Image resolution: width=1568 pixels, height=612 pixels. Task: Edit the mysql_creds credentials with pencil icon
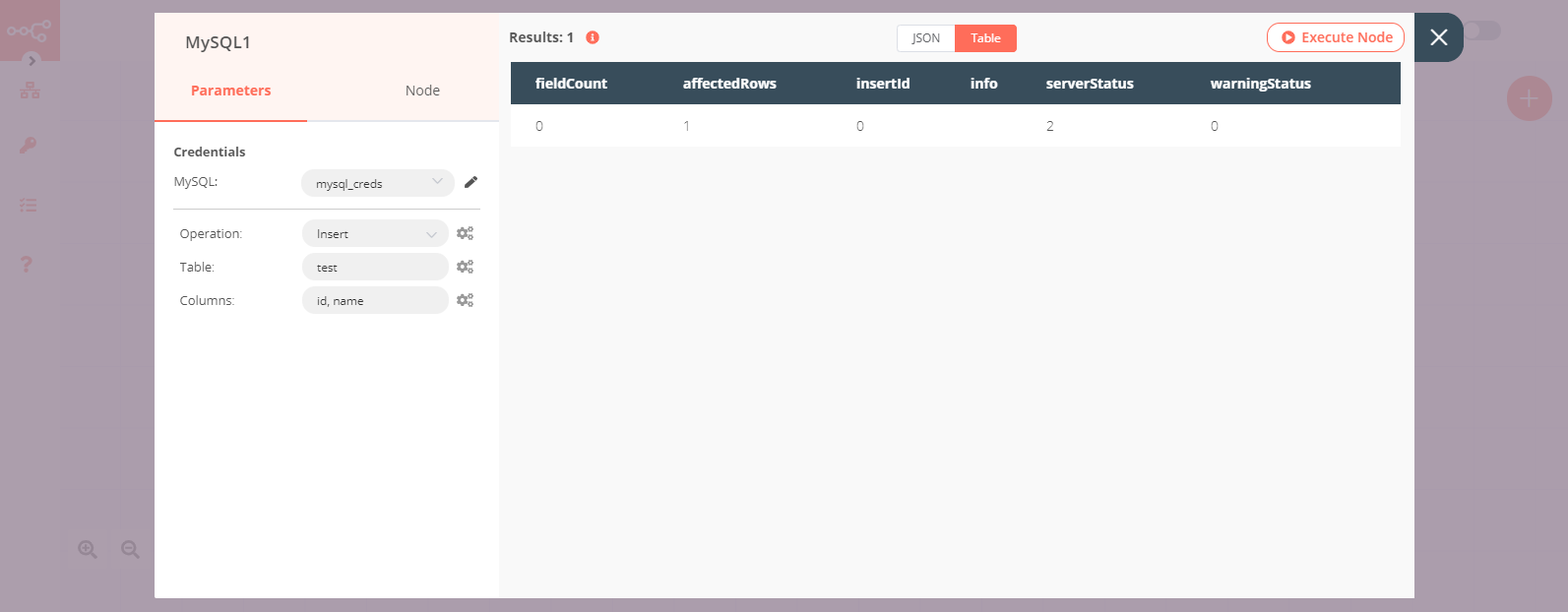point(470,182)
